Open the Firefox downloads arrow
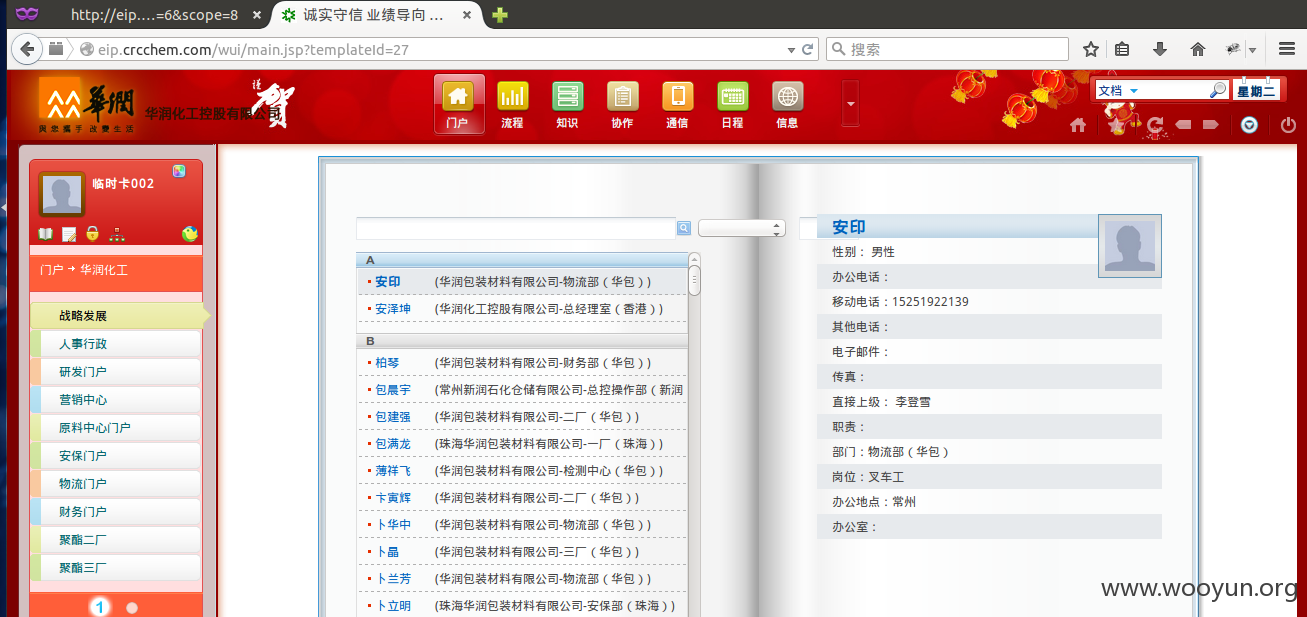This screenshot has height=617, width=1307. pyautogui.click(x=1160, y=49)
